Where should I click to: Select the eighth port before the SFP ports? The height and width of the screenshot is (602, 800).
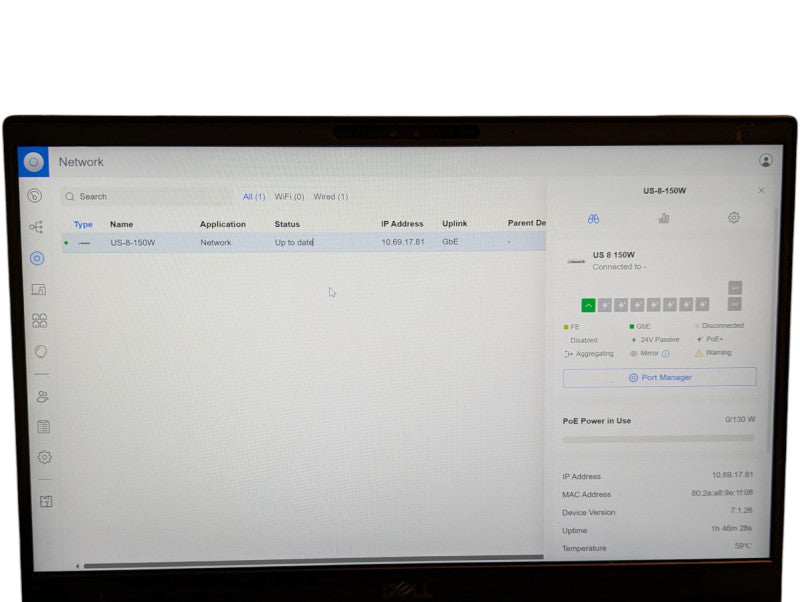coord(703,305)
